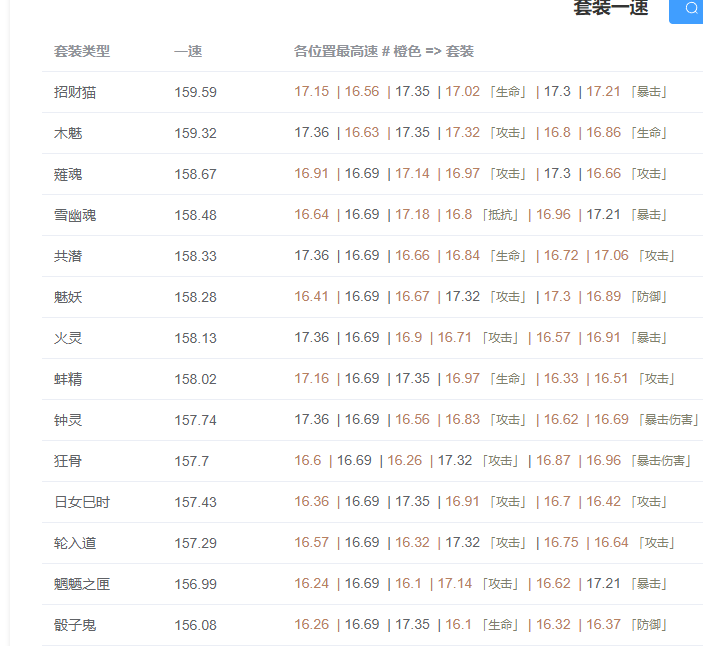Image resolution: width=703 pixels, height=646 pixels.
Task: Click 16.41 in the 魅妖 row
Action: pyautogui.click(x=311, y=296)
